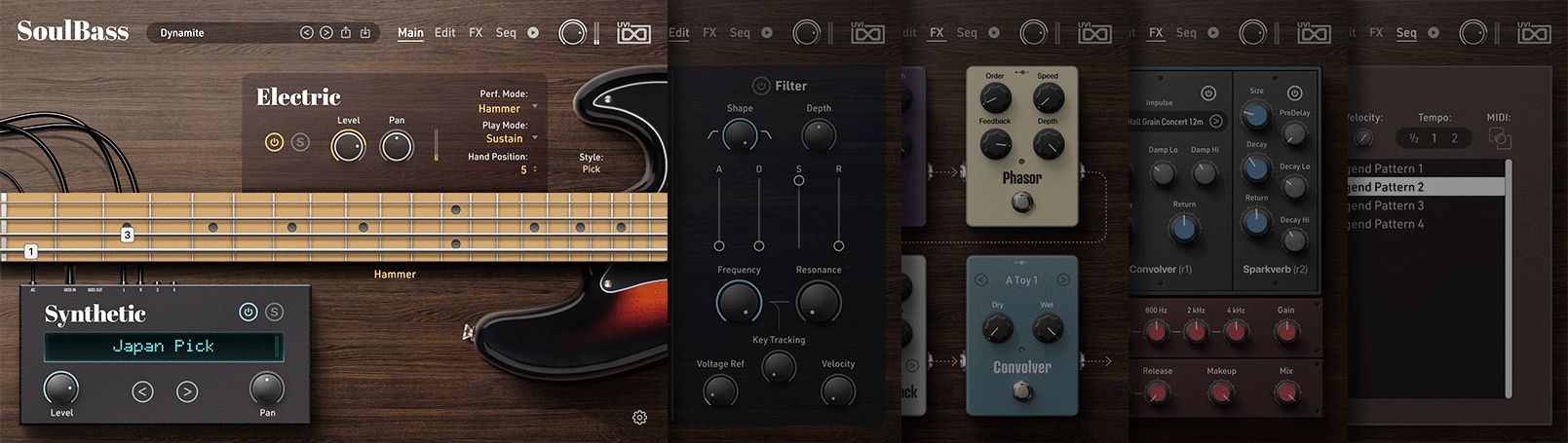The height and width of the screenshot is (443, 1568).
Task: Start sequencer playback next to the underlined Main tab
Action: point(533,32)
